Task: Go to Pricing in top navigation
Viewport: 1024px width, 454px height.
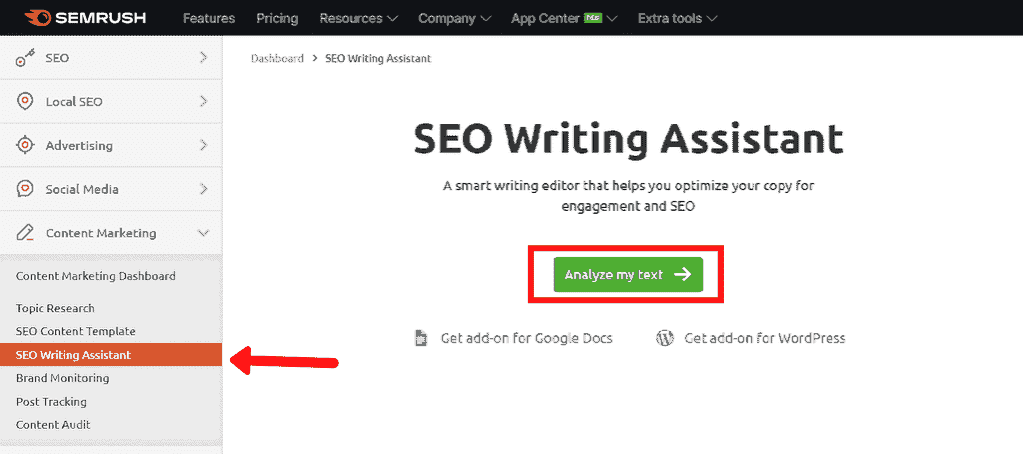Action: 277,18
